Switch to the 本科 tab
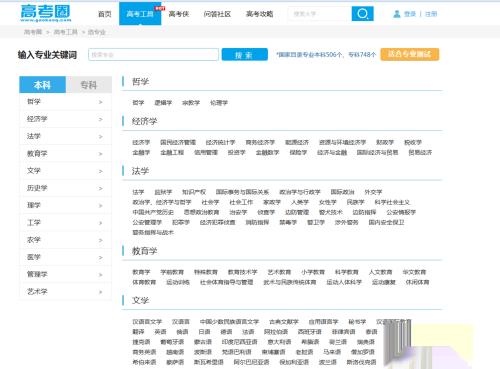Viewport: 500px width, 369px height. pos(42,85)
